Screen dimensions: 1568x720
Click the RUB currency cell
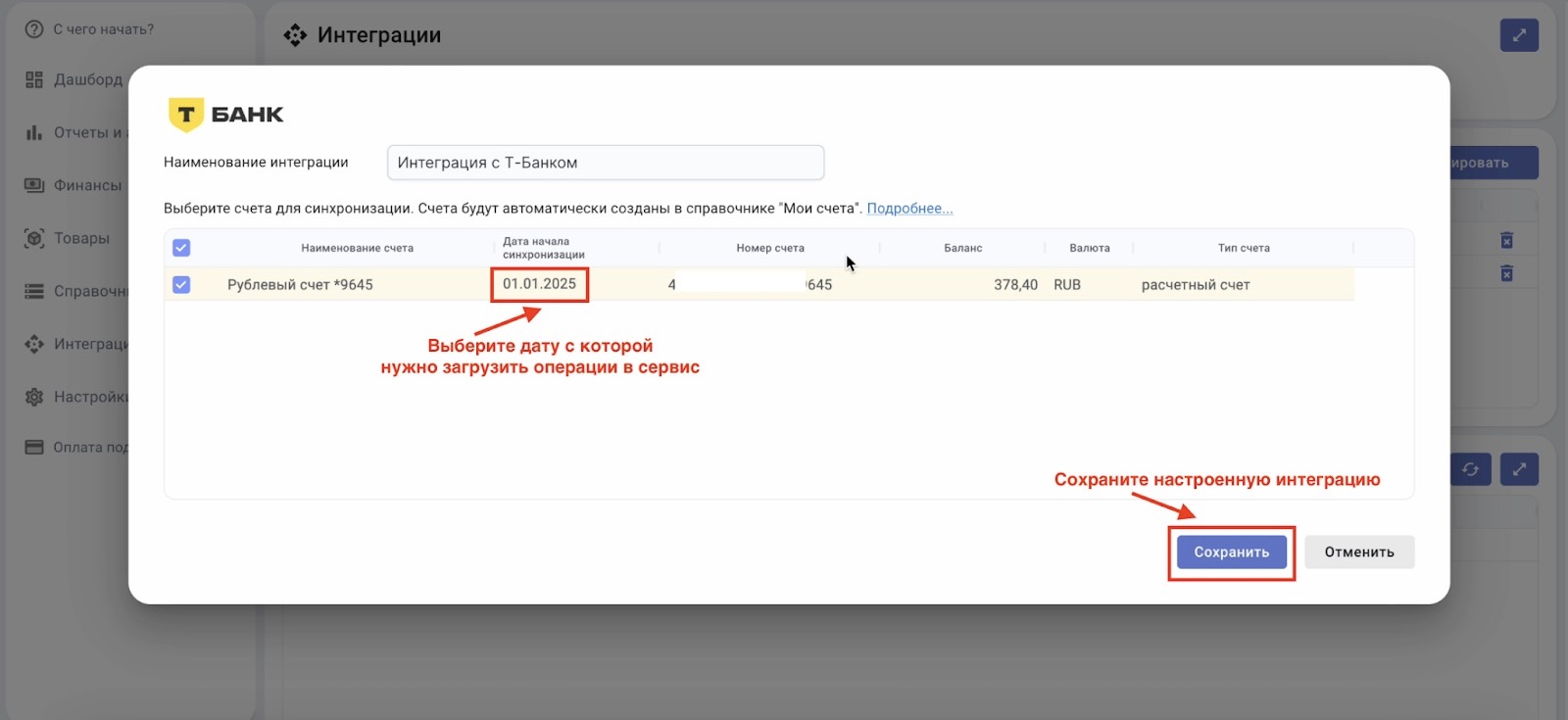click(x=1067, y=284)
